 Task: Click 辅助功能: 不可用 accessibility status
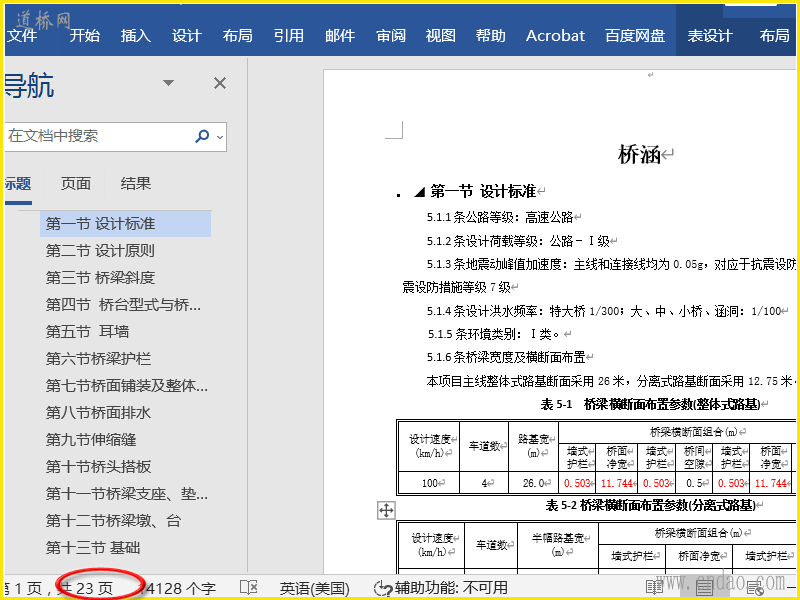pyautogui.click(x=441, y=588)
